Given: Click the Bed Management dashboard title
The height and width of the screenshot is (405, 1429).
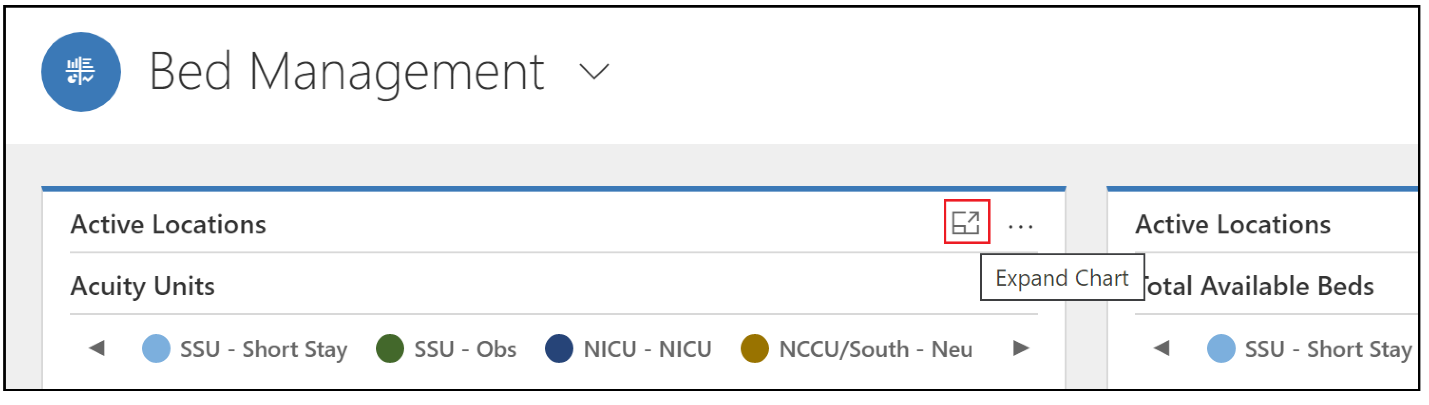Looking at the screenshot, I should coord(347,73).
